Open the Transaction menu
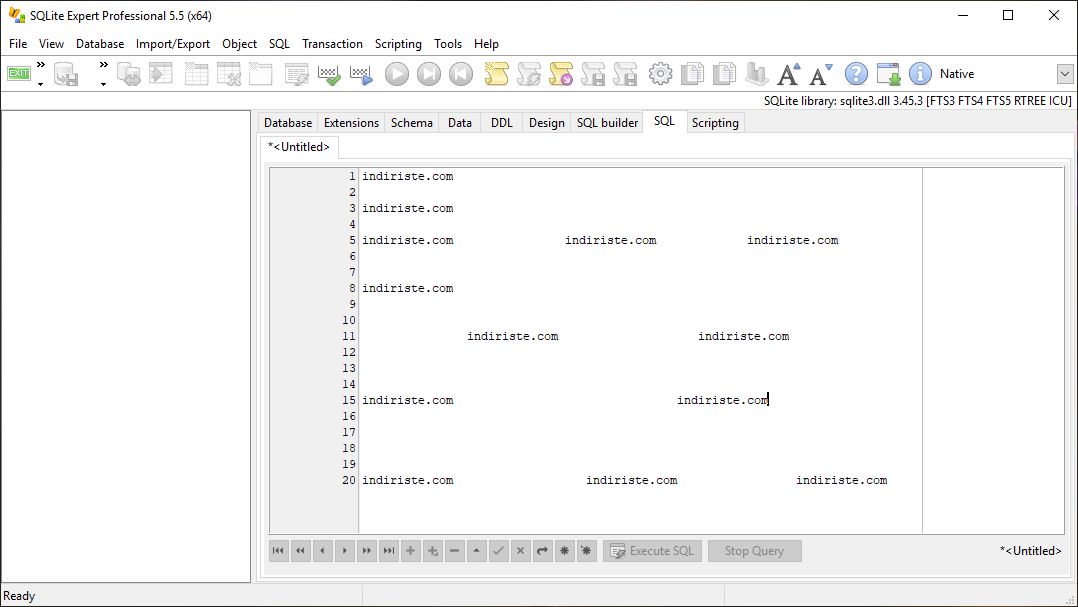 coord(332,43)
